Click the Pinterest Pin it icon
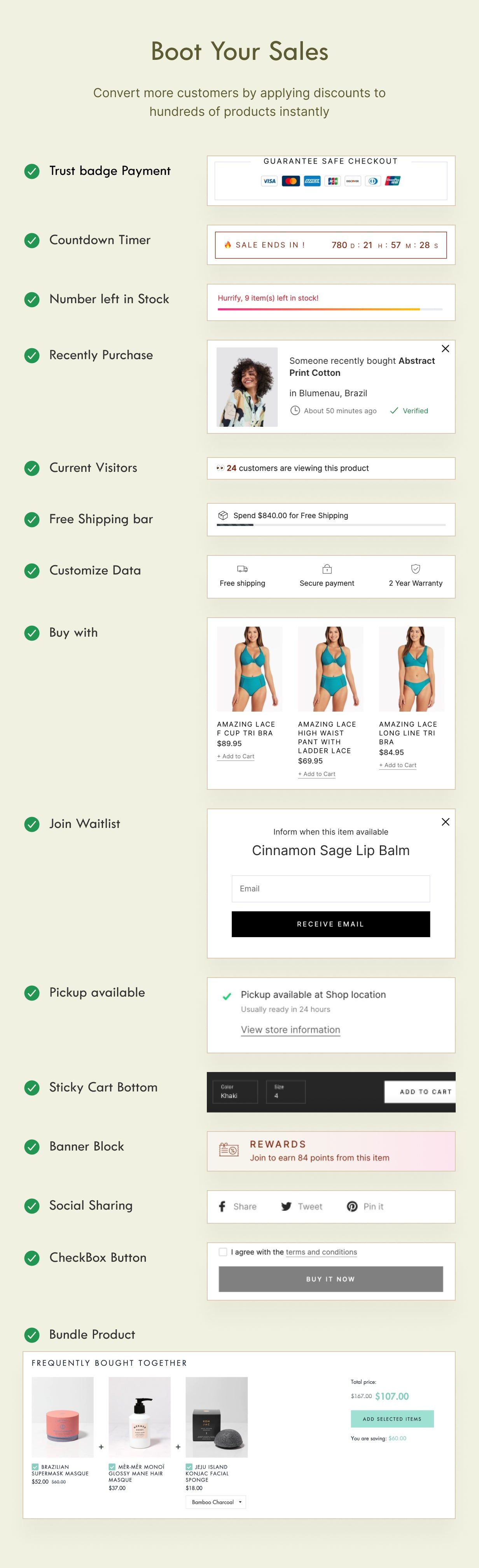Viewport: 479px width, 1568px height. pyautogui.click(x=352, y=1207)
